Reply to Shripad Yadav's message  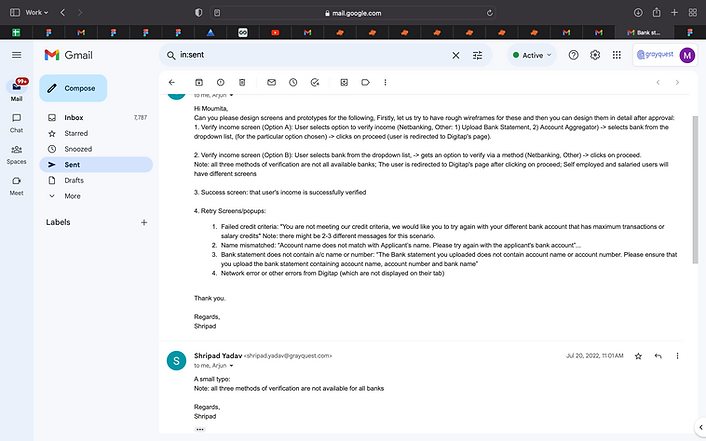tap(658, 356)
